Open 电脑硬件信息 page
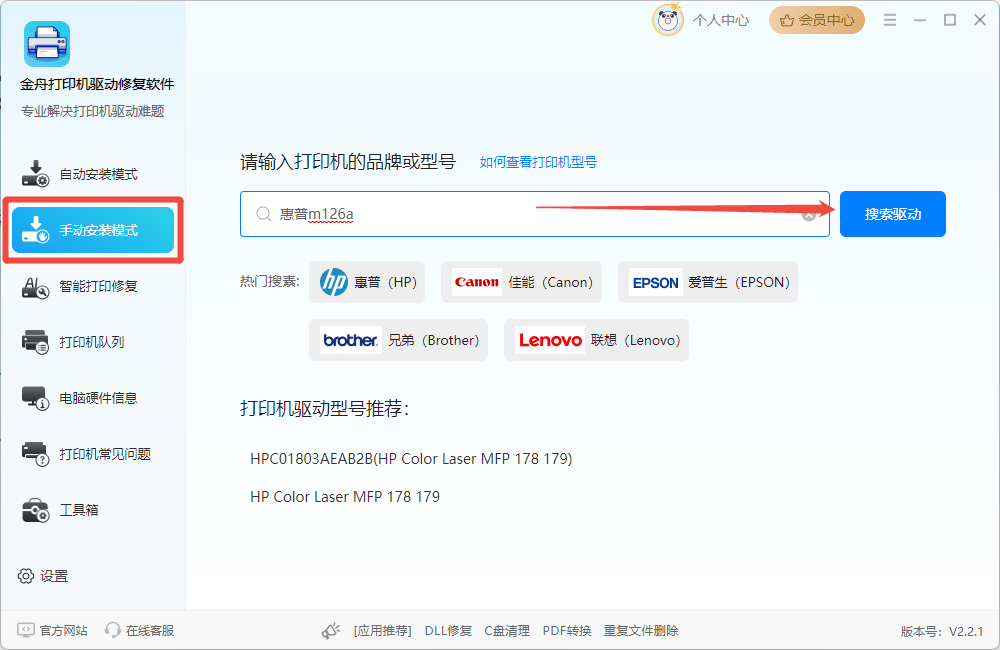The width and height of the screenshot is (1000, 650). (93, 398)
